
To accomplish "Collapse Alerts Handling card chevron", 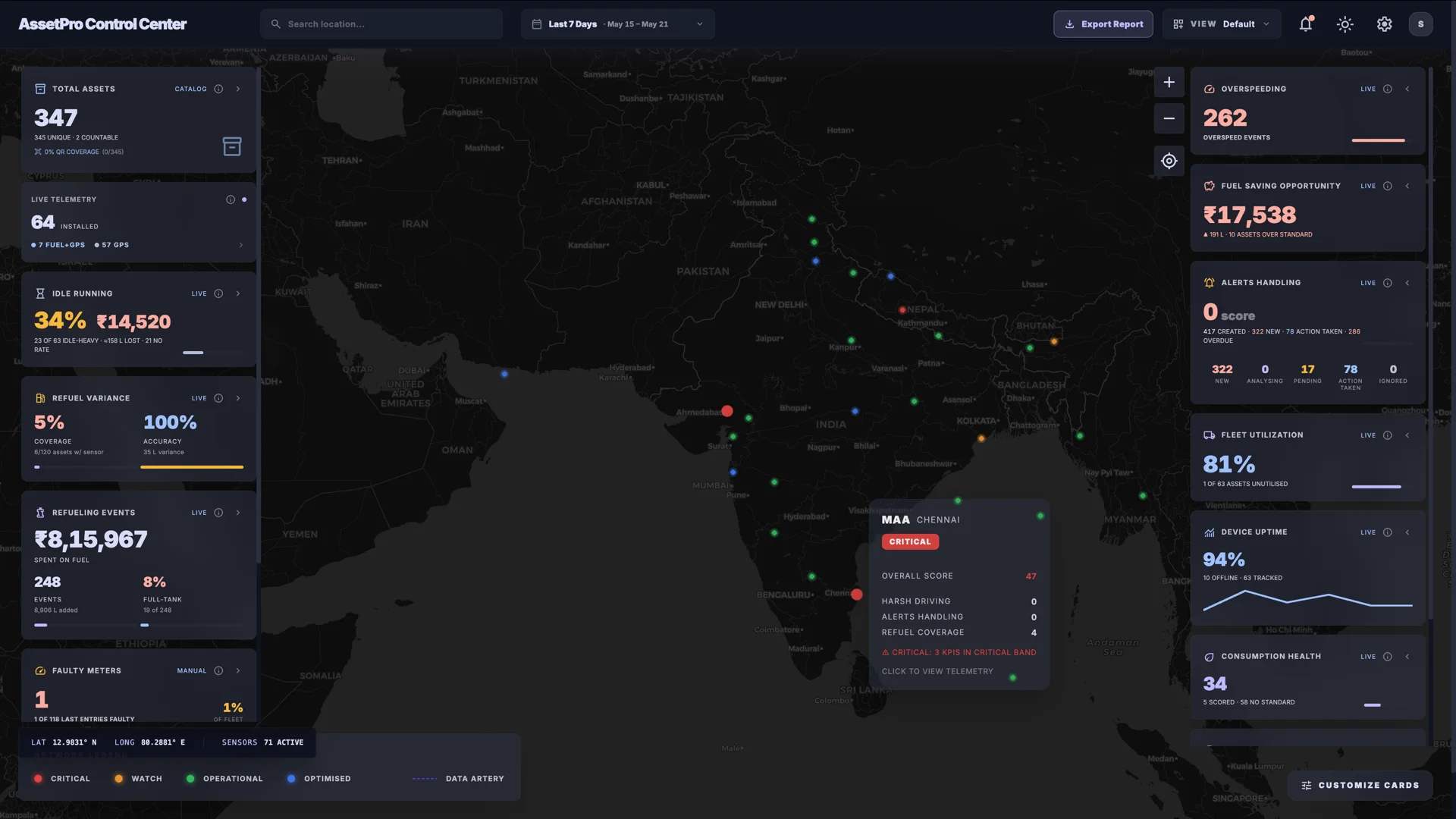I will tap(1407, 283).
